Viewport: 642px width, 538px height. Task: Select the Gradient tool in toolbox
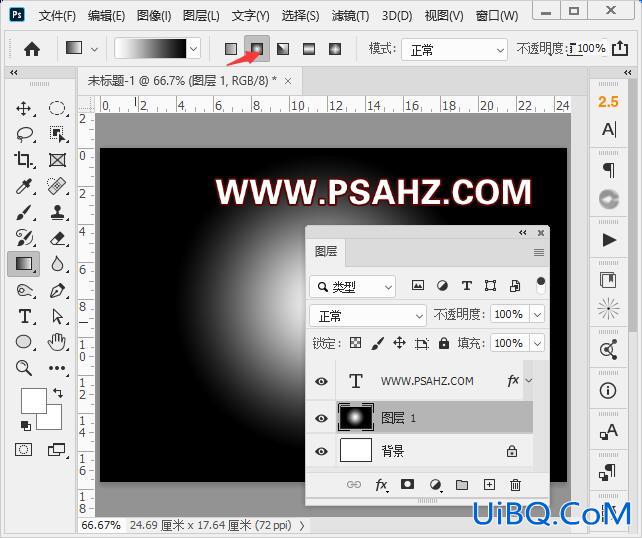[24, 264]
